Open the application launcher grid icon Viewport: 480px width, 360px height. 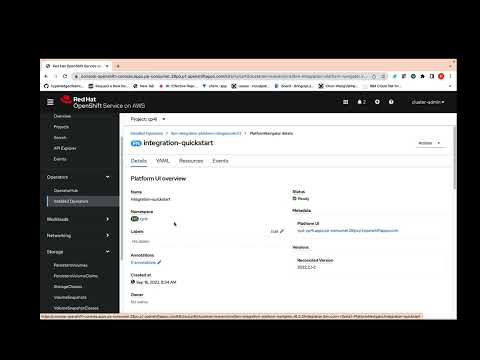346,102
